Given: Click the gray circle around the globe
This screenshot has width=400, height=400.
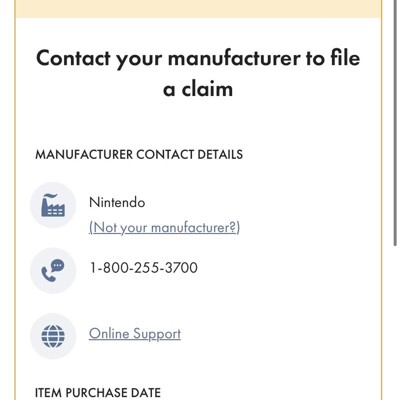Looking at the screenshot, I should tap(53, 336).
